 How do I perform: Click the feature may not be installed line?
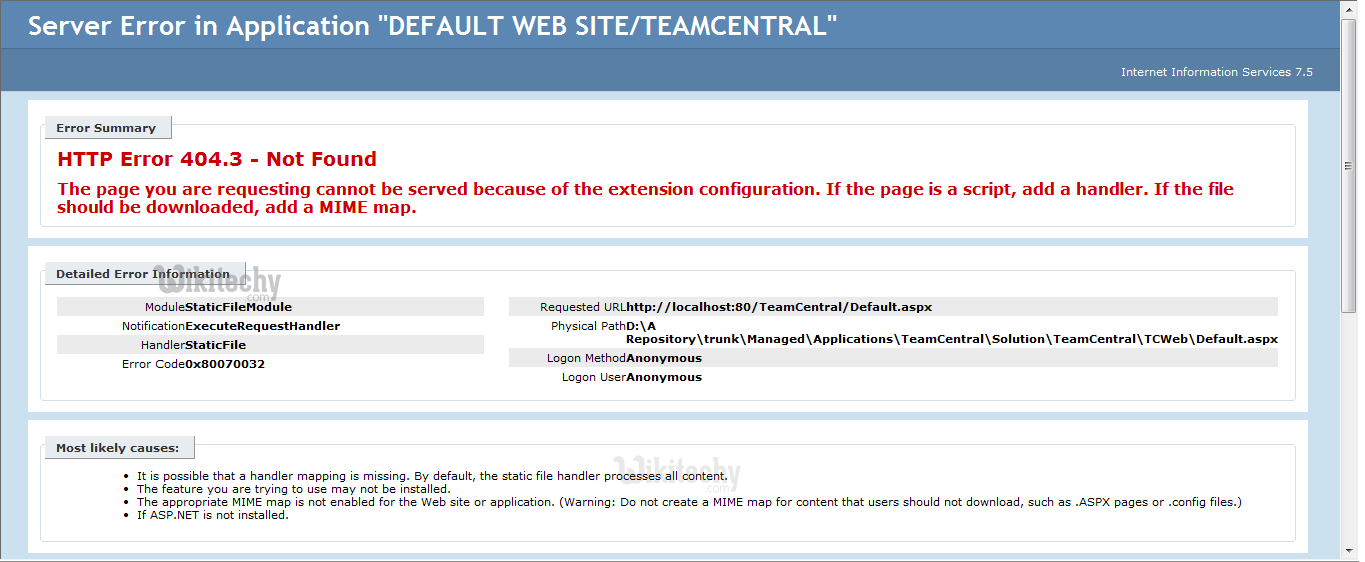[294, 489]
